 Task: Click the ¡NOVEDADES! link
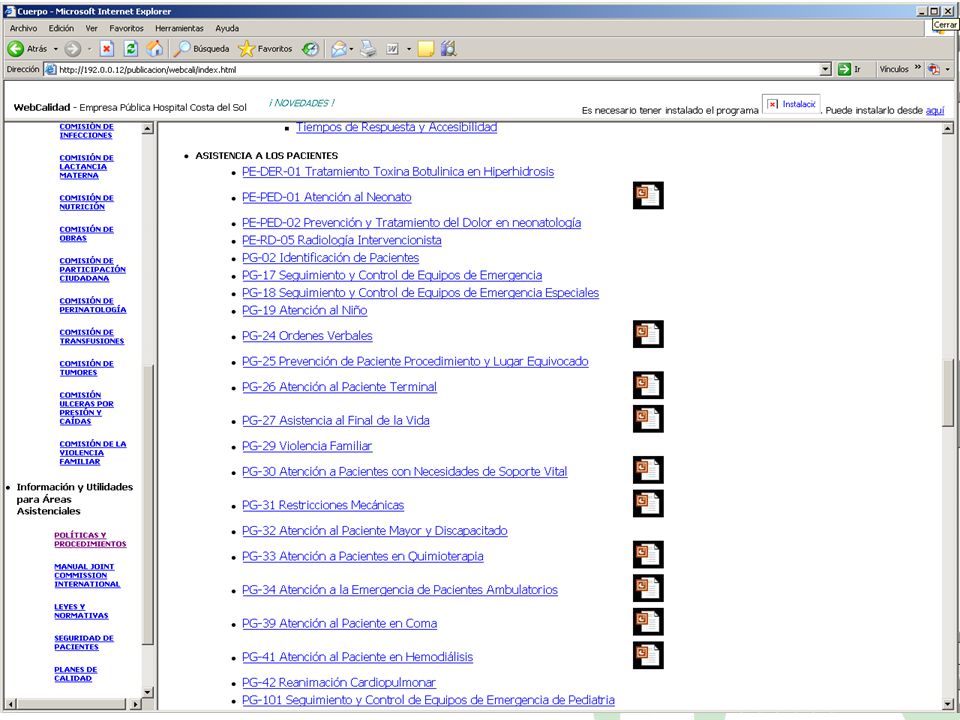coord(301,103)
